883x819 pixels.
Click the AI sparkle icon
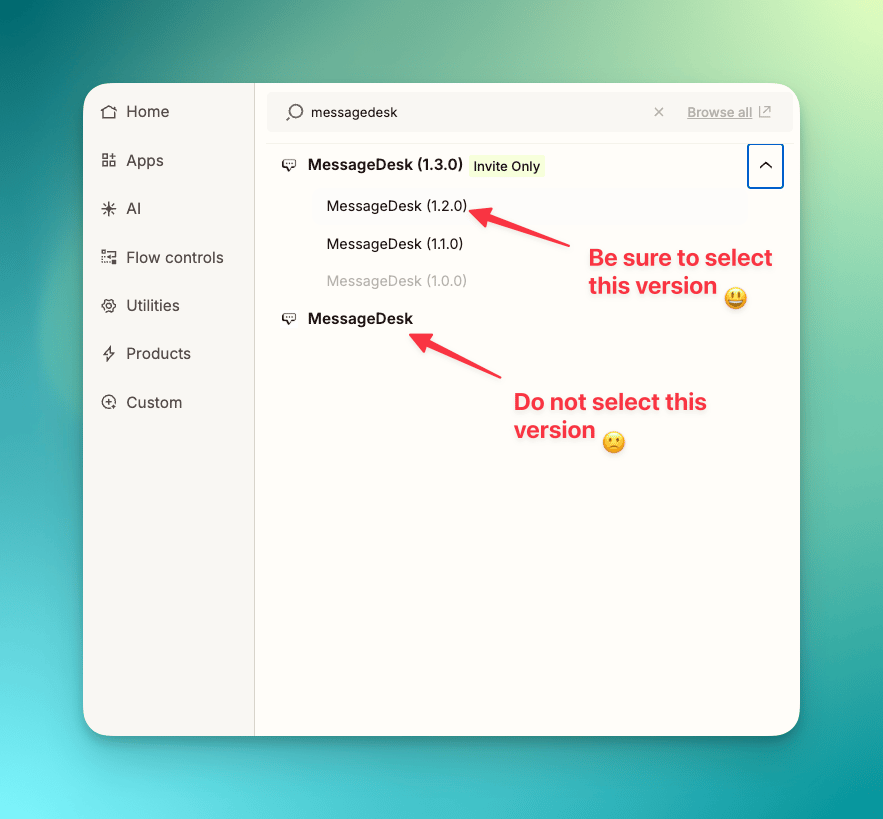tap(109, 209)
